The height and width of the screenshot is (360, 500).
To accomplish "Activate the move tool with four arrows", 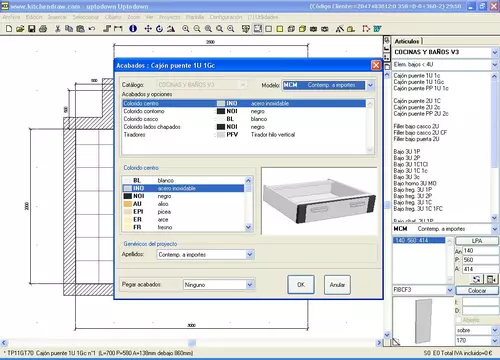I will tap(148, 29).
